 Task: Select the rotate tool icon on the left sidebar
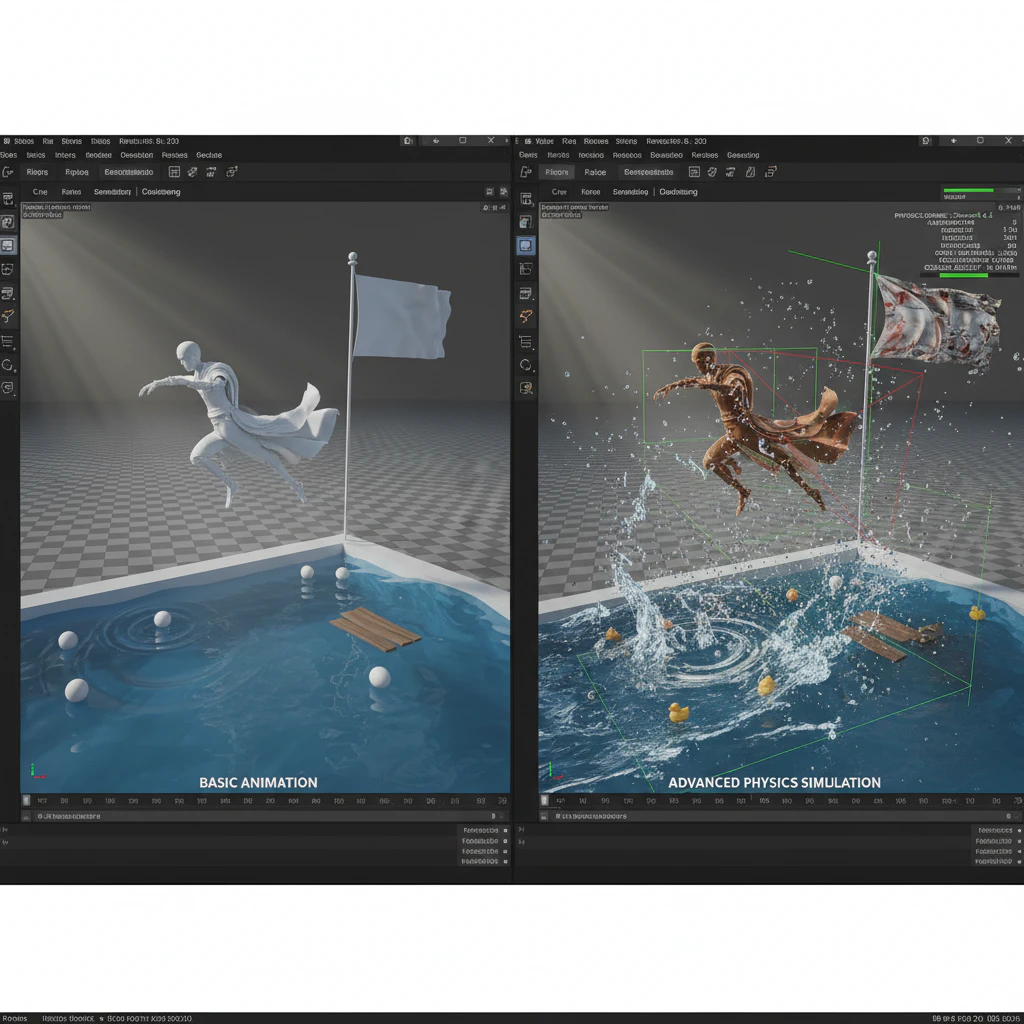pyautogui.click(x=9, y=365)
